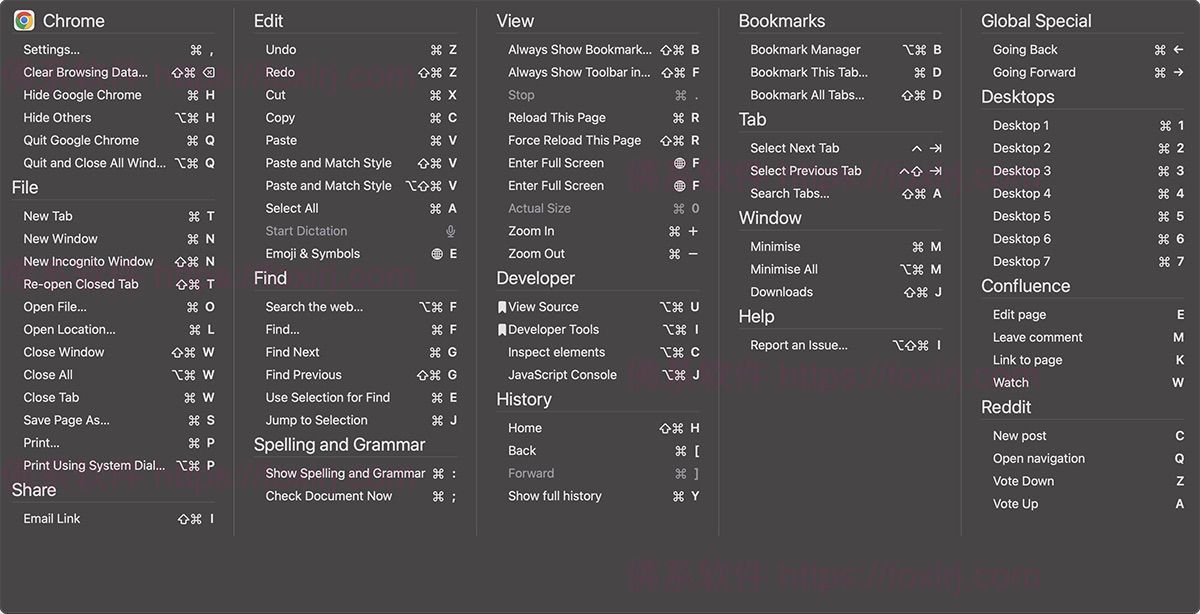This screenshot has height=614, width=1200.
Task: Select Link to page under Confluence
Action: click(x=1027, y=360)
